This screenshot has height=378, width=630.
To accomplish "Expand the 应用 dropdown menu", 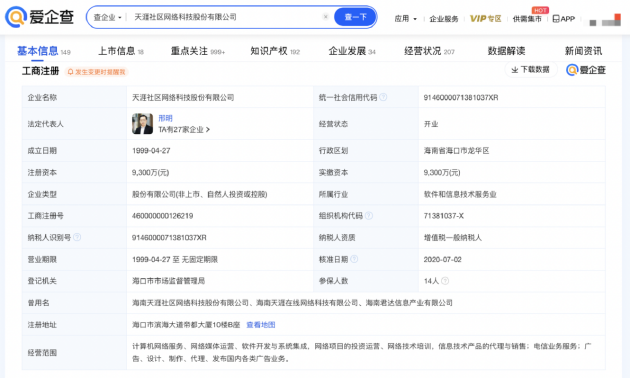I will [405, 18].
